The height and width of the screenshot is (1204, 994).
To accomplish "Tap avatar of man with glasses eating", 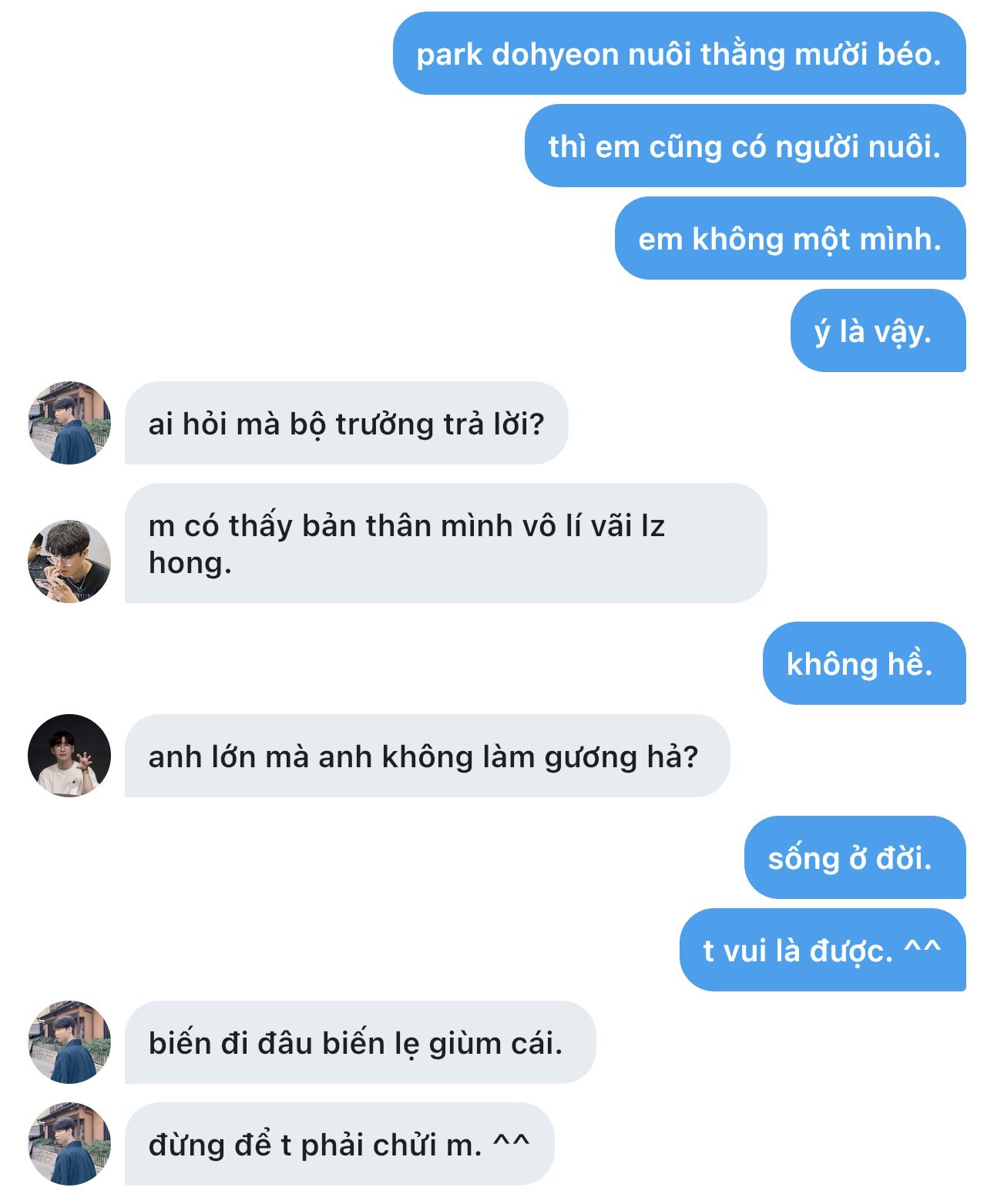I will (69, 562).
